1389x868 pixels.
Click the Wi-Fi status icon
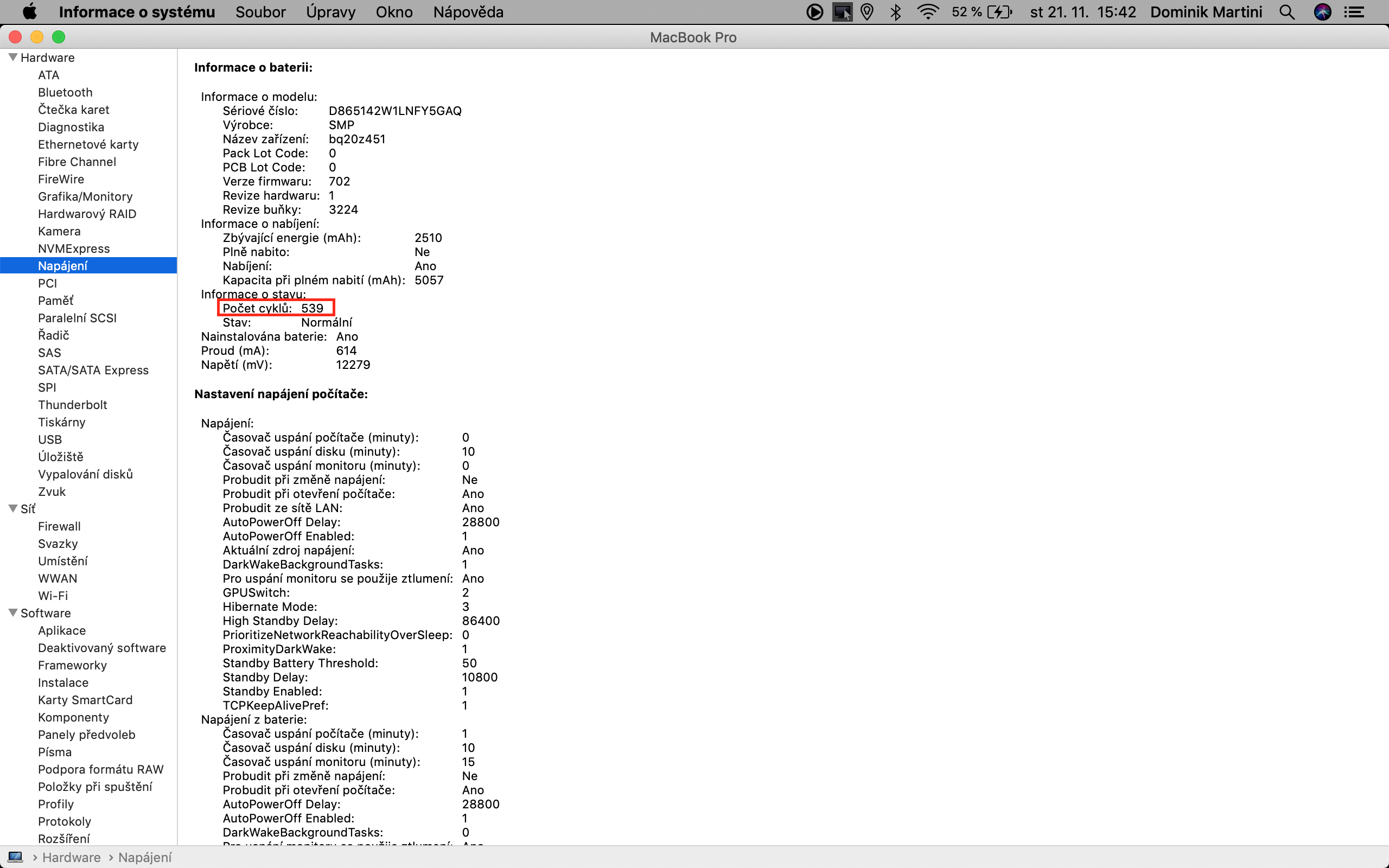click(x=927, y=12)
